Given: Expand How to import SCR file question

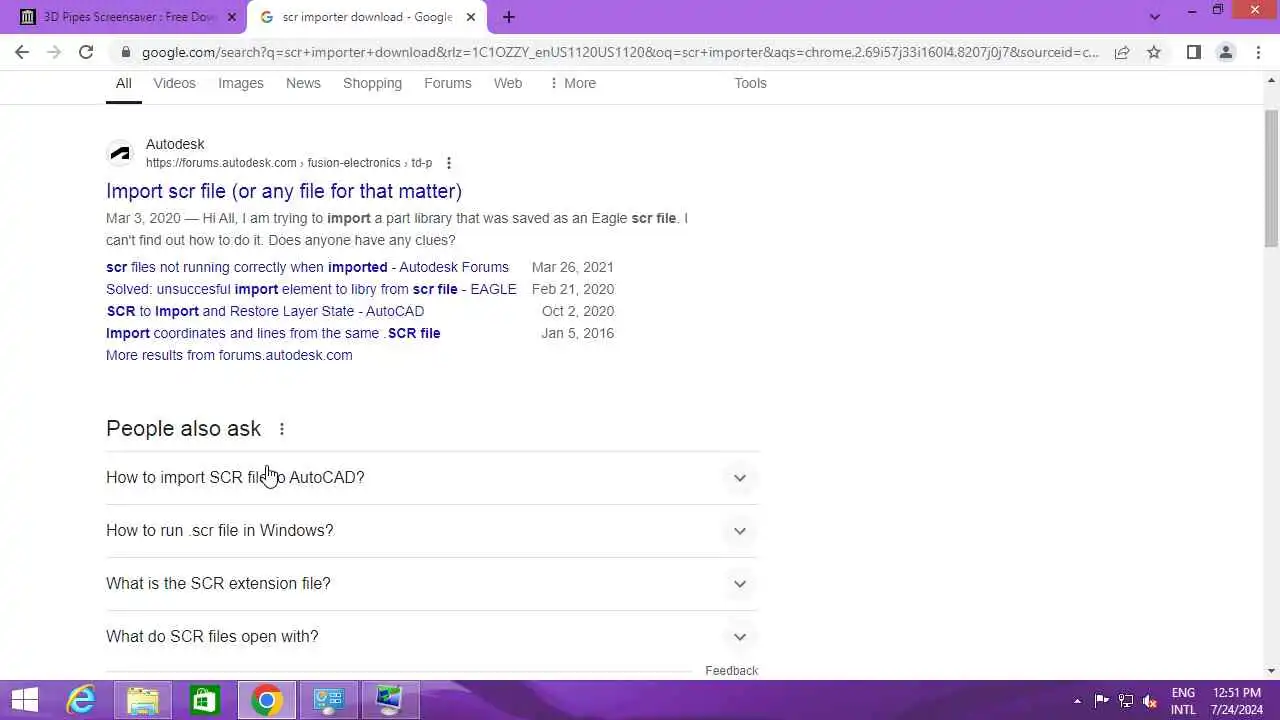Looking at the screenshot, I should 432,478.
